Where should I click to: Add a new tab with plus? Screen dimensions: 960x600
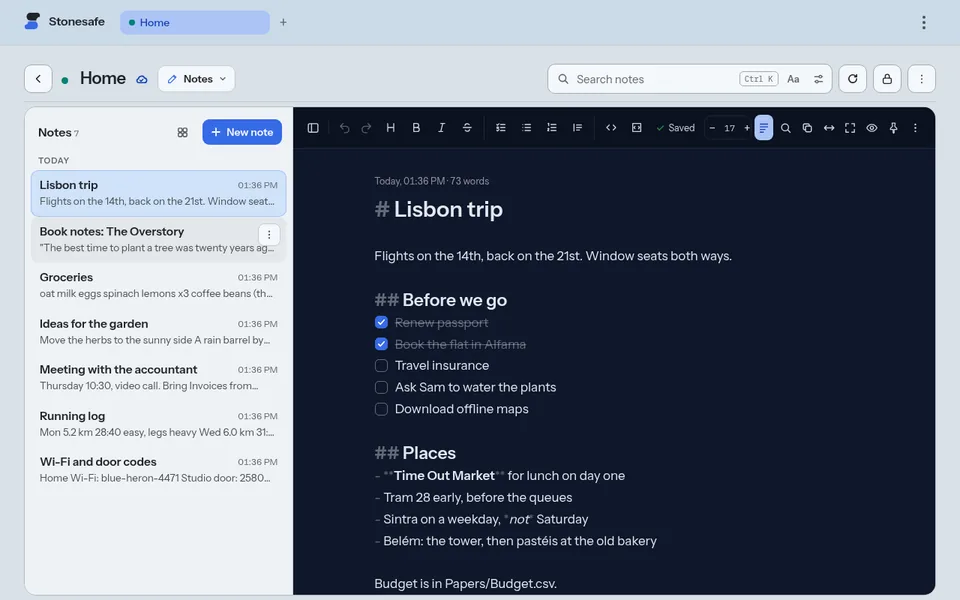pyautogui.click(x=283, y=23)
